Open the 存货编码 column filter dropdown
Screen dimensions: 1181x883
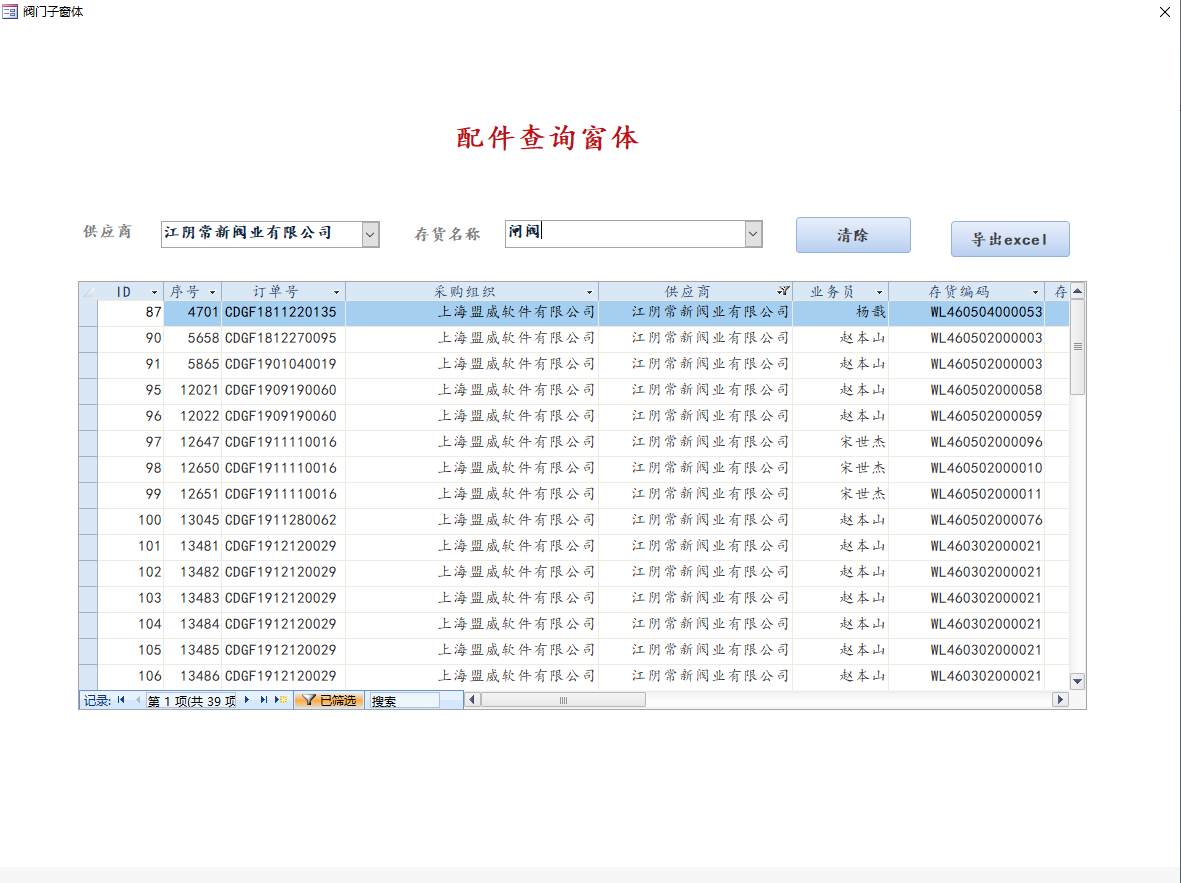pyautogui.click(x=1036, y=292)
